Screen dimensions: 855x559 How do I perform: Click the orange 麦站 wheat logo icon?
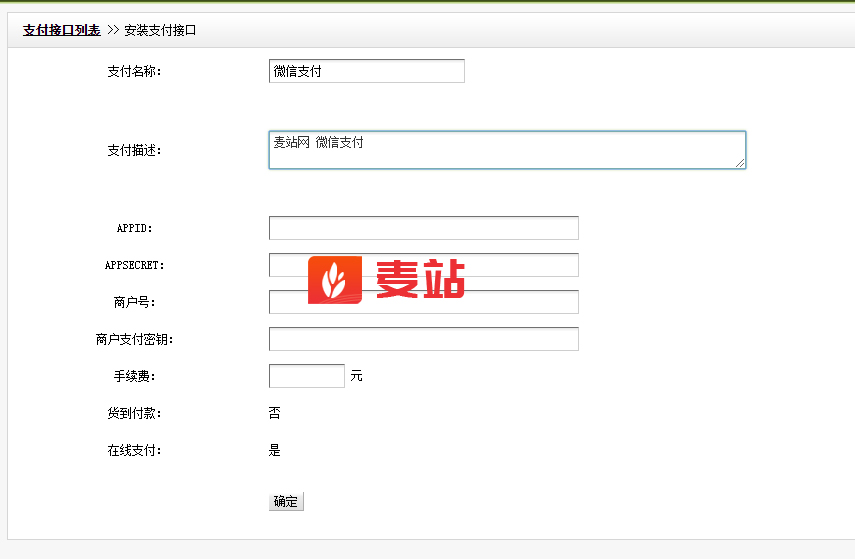coord(334,280)
